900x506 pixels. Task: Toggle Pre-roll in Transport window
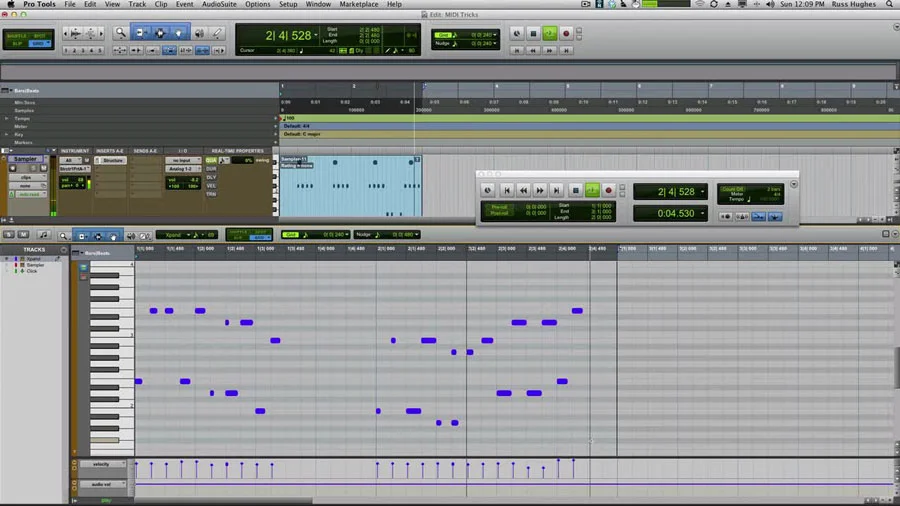(499, 207)
